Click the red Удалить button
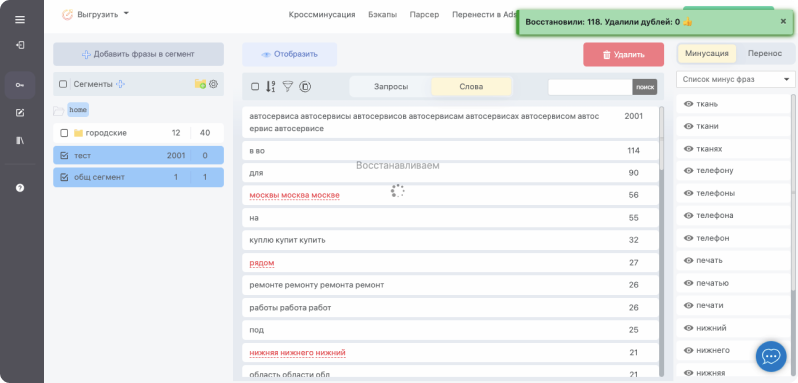798x383 pixels. [x=623, y=54]
